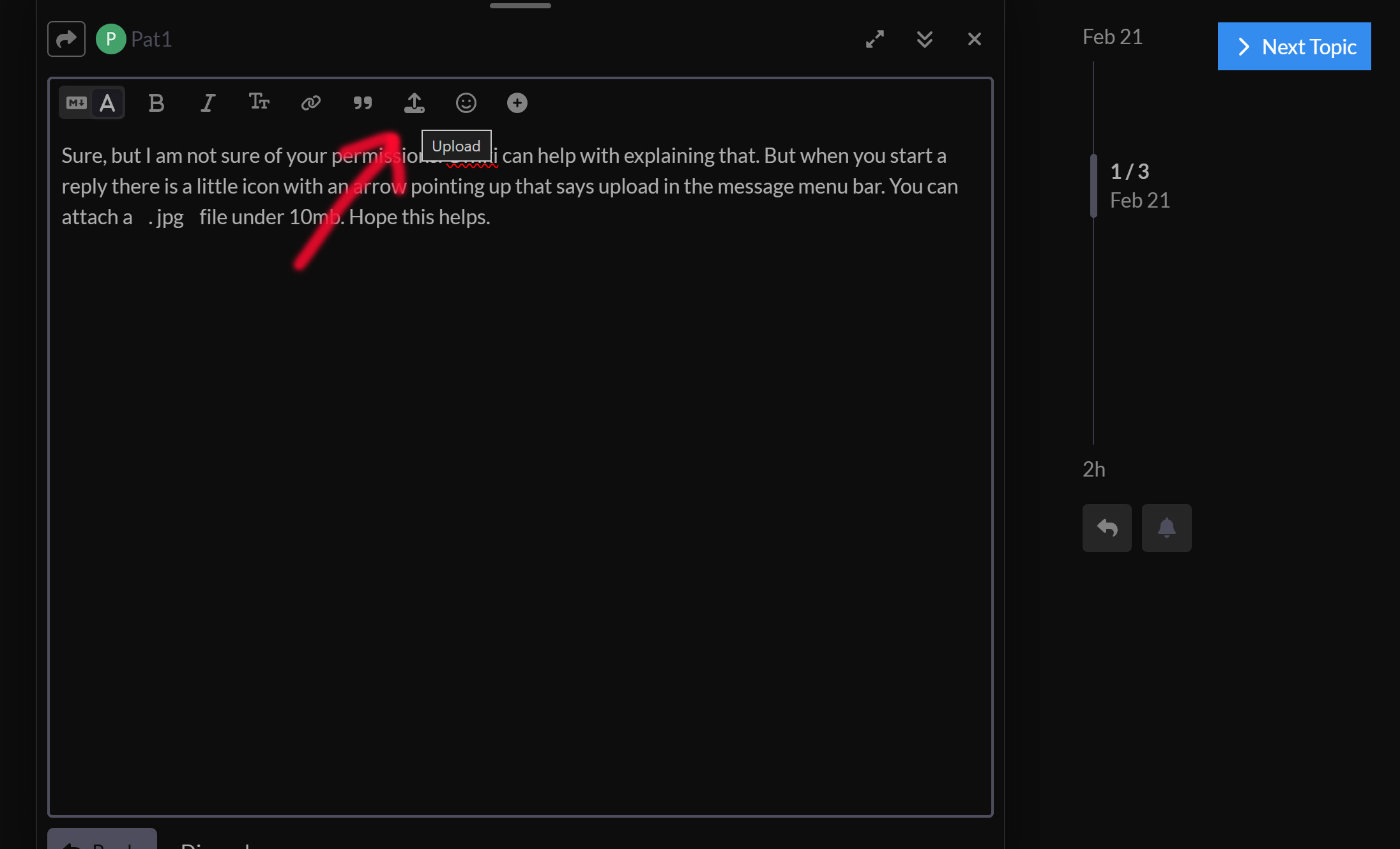Toggle topic notification bell

click(1166, 528)
